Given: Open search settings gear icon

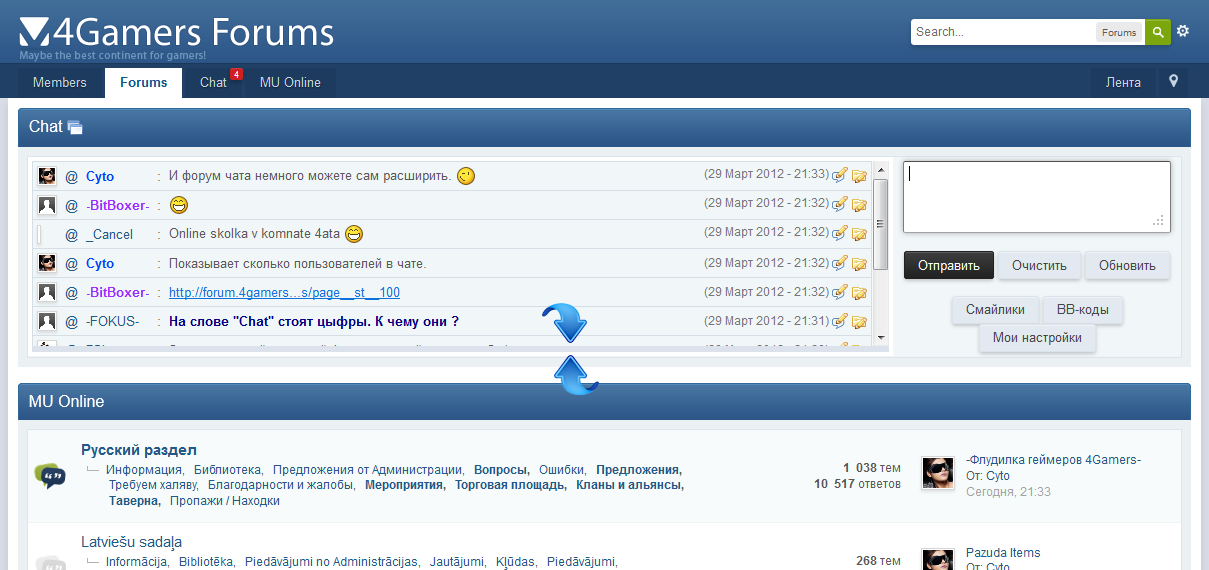Looking at the screenshot, I should 1183,32.
